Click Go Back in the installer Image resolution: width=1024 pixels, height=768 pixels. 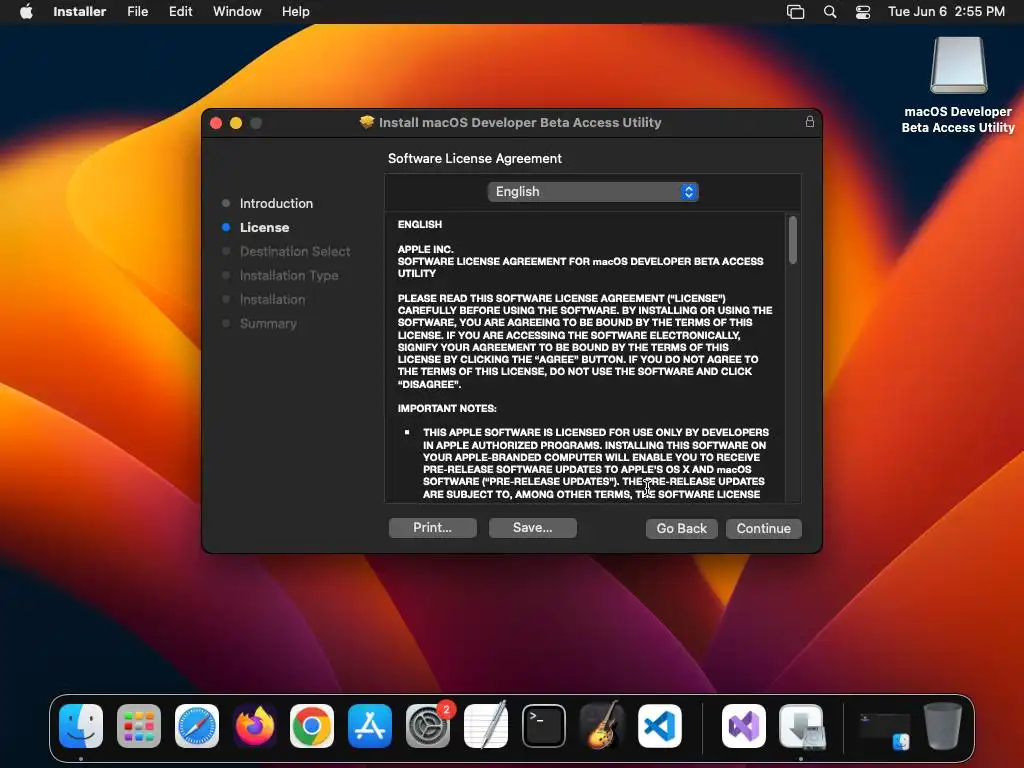point(681,528)
